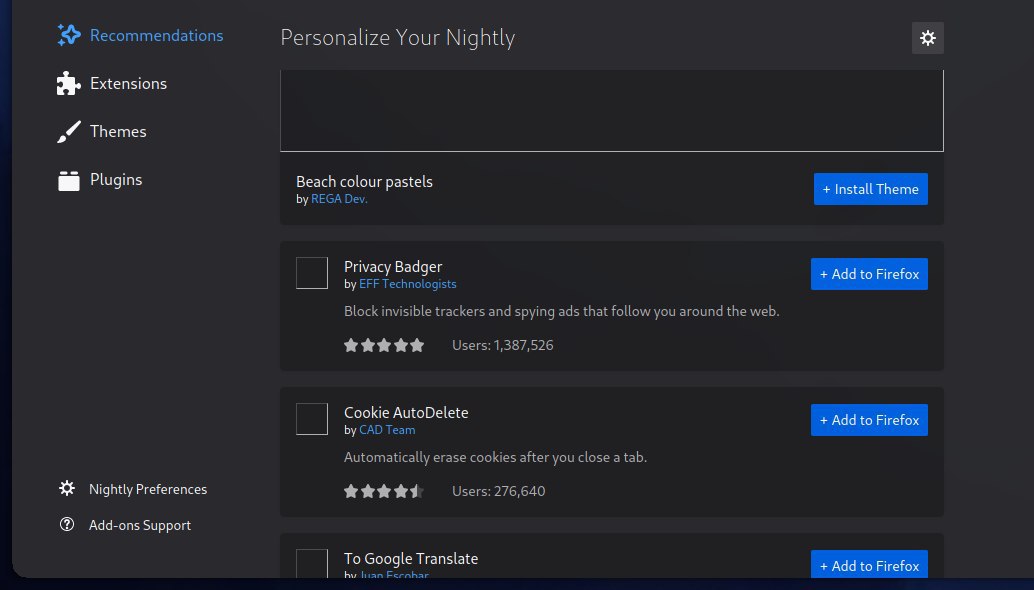Click Users: 1,387,526 text
The image size is (1034, 590).
pos(502,345)
